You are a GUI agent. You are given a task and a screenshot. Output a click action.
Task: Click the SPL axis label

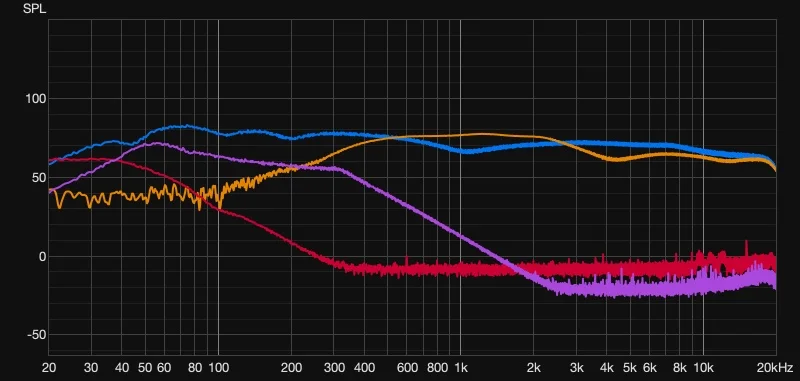point(34,9)
